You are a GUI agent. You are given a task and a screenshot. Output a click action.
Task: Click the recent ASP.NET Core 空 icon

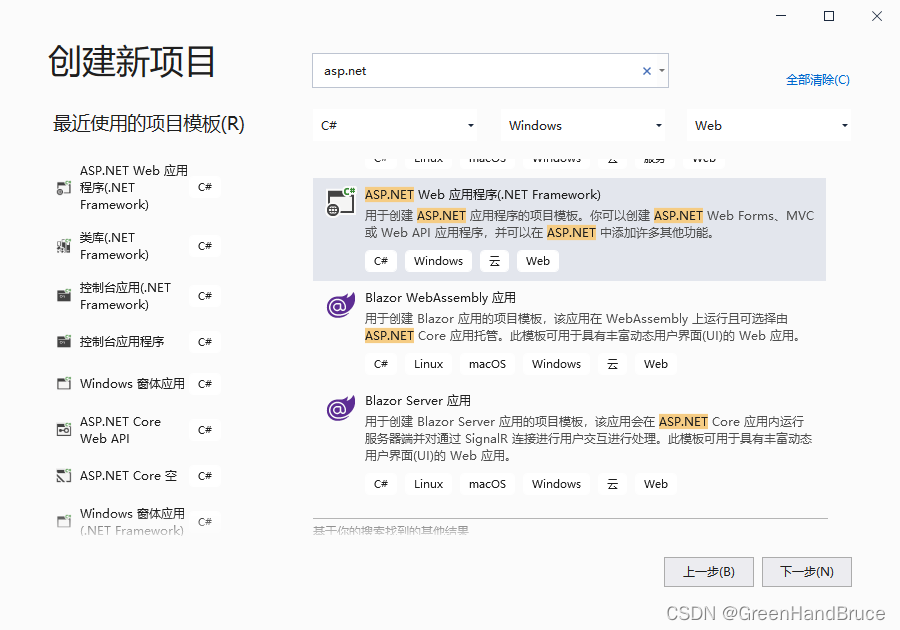pos(64,475)
